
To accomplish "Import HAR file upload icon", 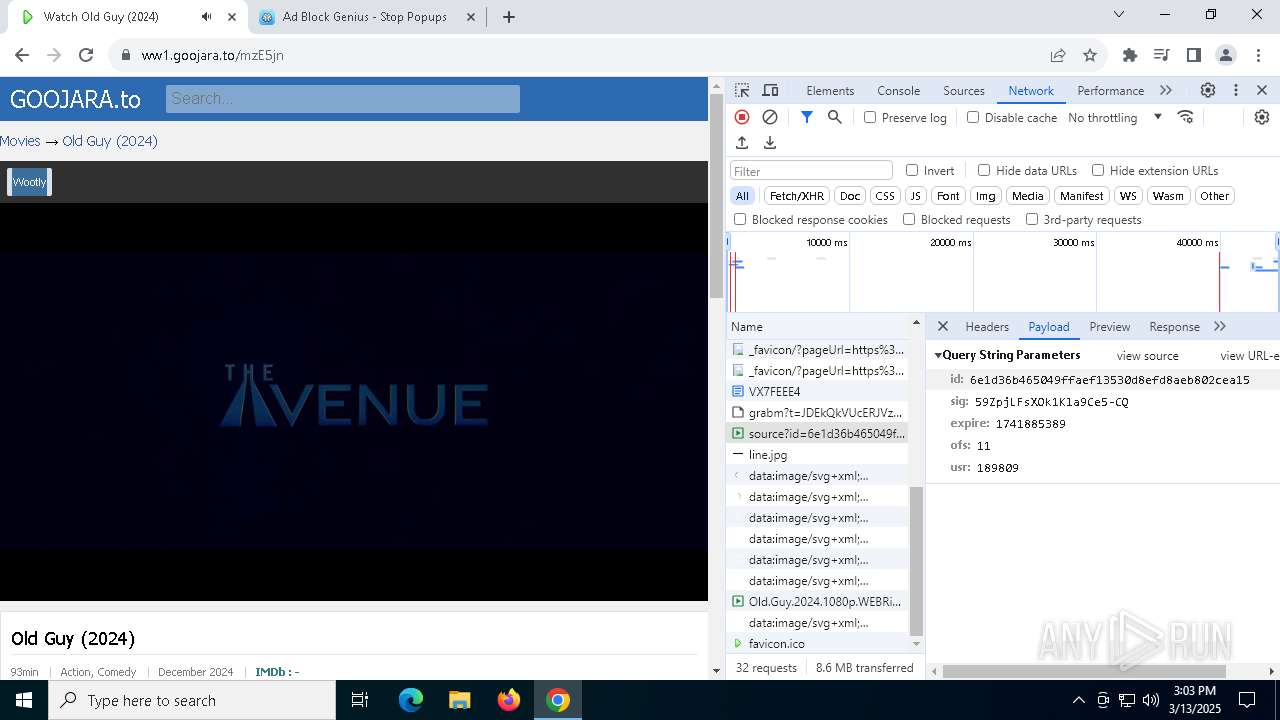I will 742,143.
